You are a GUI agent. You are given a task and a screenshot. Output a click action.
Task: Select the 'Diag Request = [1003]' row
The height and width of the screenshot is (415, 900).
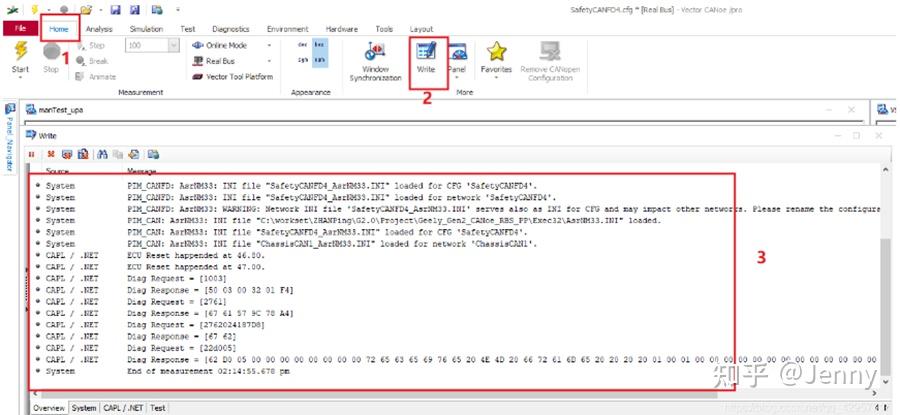(456, 278)
